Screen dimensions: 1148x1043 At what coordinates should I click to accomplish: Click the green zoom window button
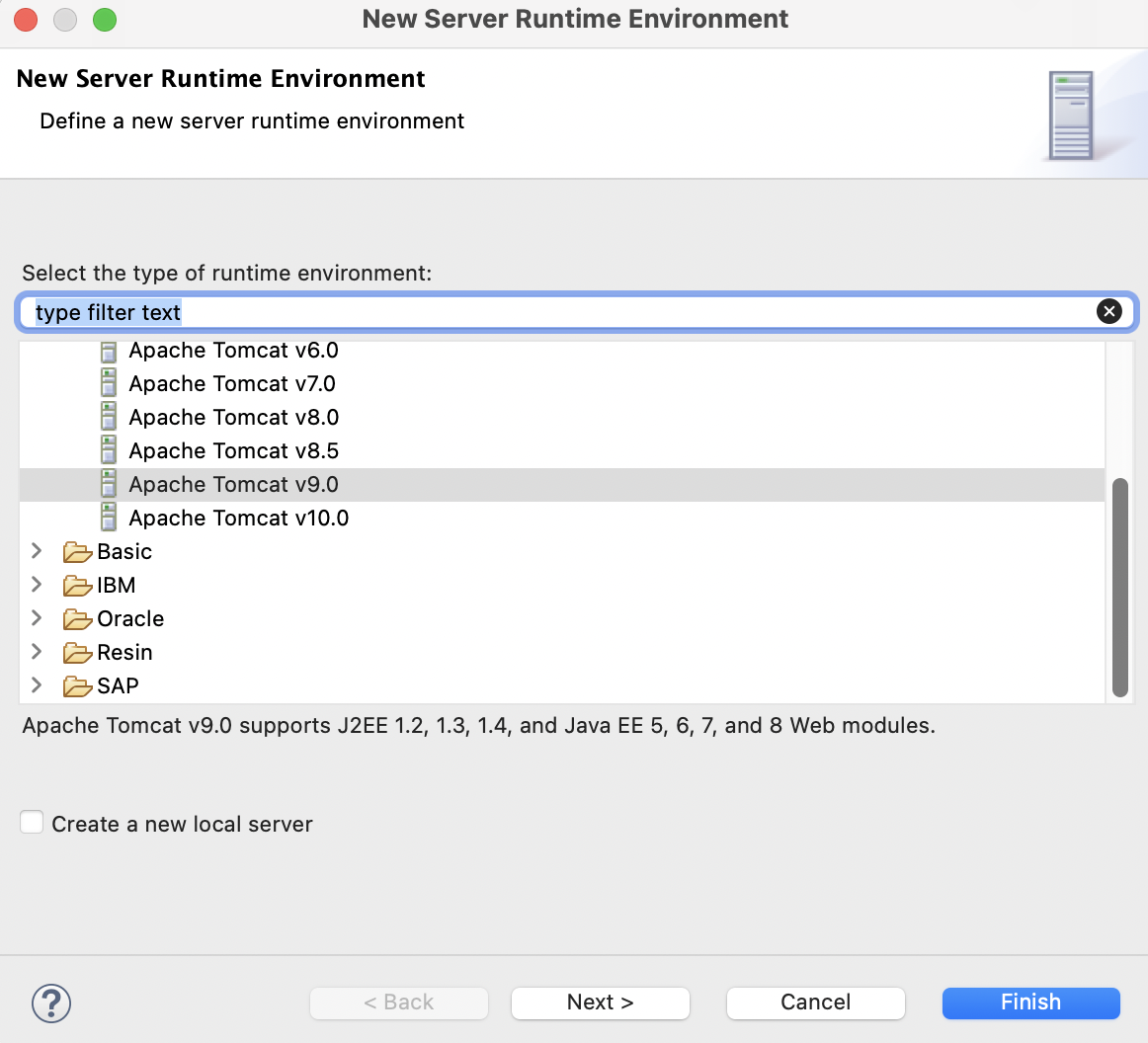105,20
